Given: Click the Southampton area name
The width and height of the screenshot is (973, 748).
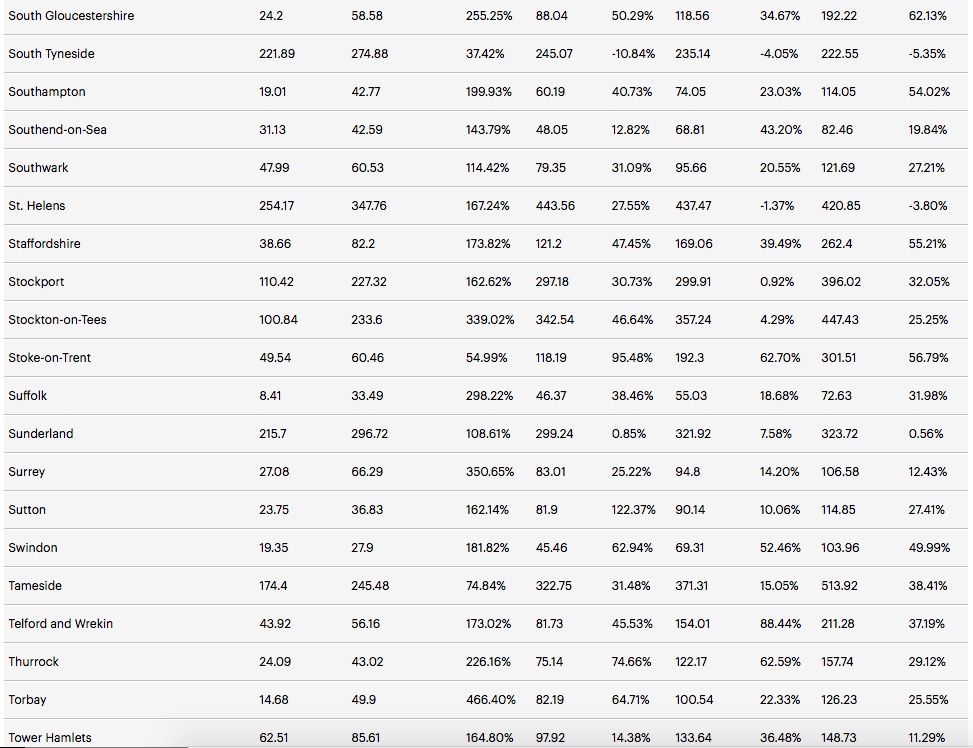Looking at the screenshot, I should tap(47, 92).
